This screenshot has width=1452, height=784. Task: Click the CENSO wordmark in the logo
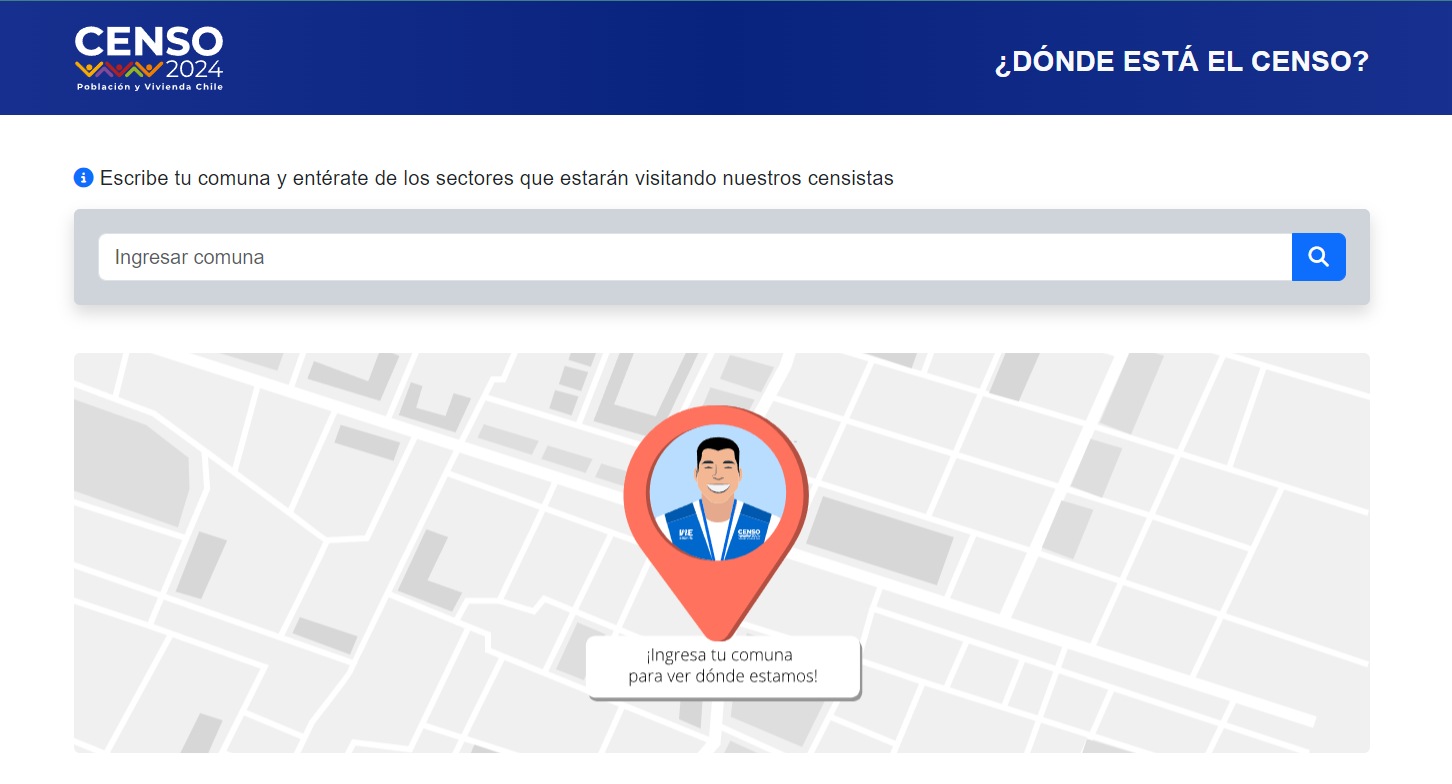pos(148,43)
